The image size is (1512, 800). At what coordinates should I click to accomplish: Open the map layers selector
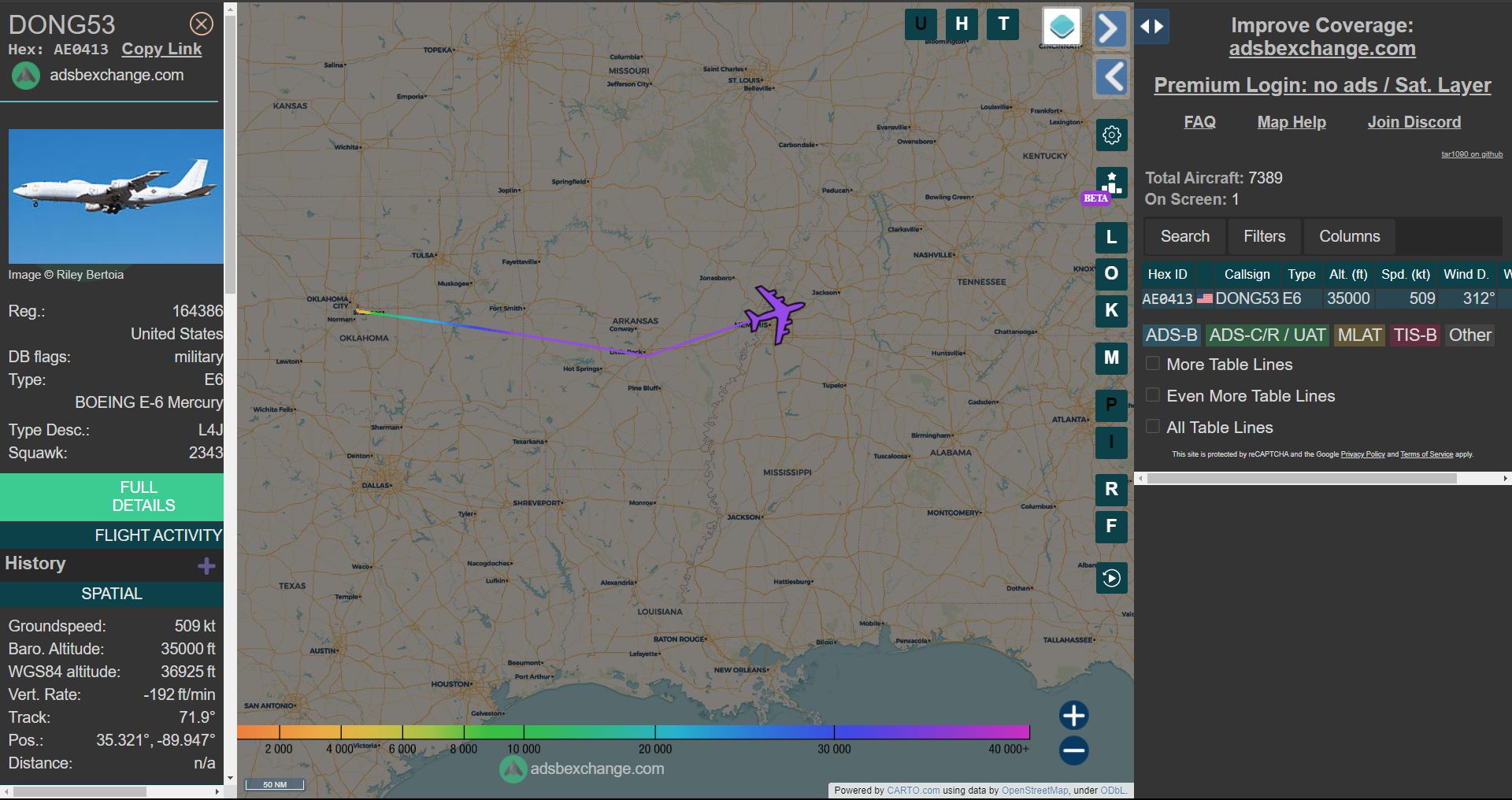click(1062, 26)
